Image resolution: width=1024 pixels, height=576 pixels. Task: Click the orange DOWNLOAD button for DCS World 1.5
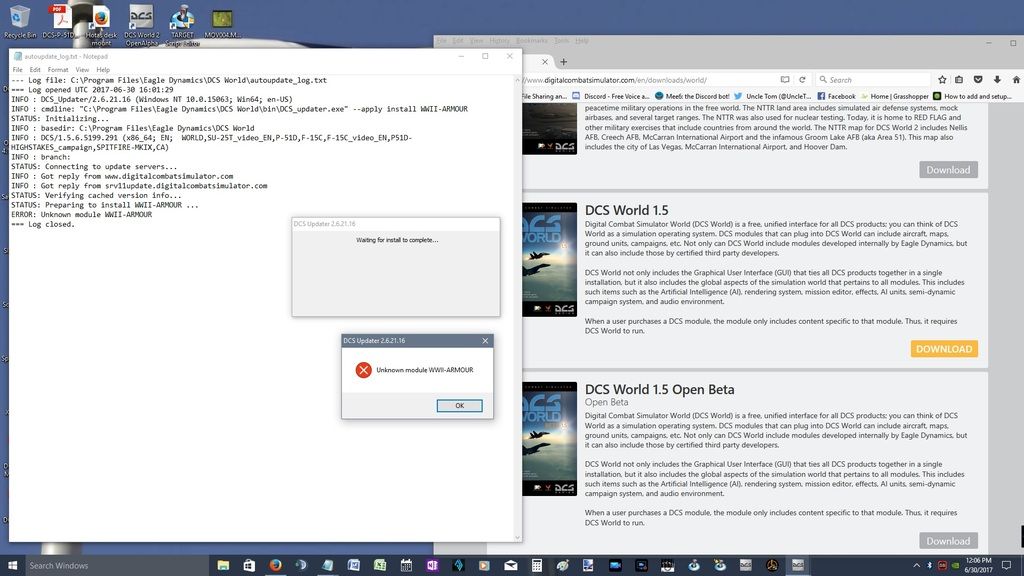944,349
